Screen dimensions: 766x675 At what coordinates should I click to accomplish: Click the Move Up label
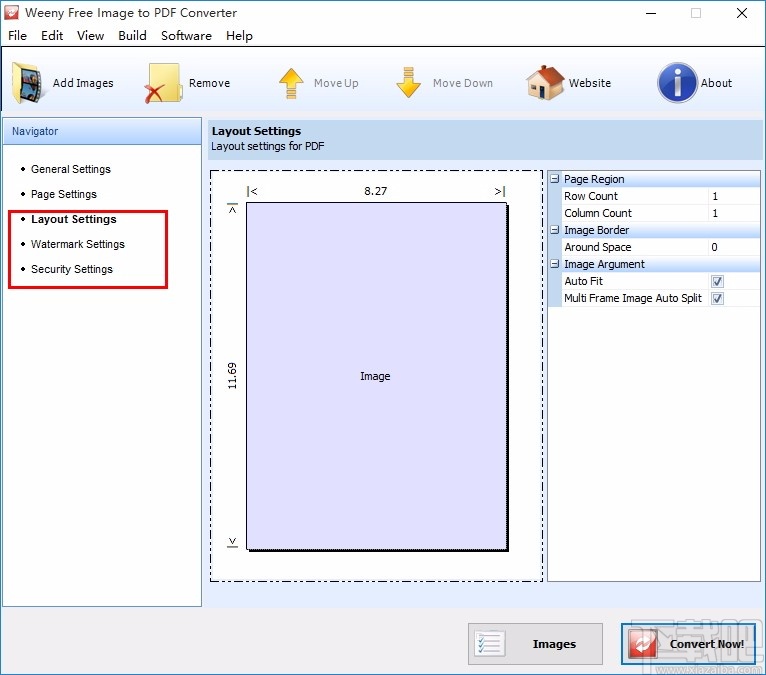(336, 83)
